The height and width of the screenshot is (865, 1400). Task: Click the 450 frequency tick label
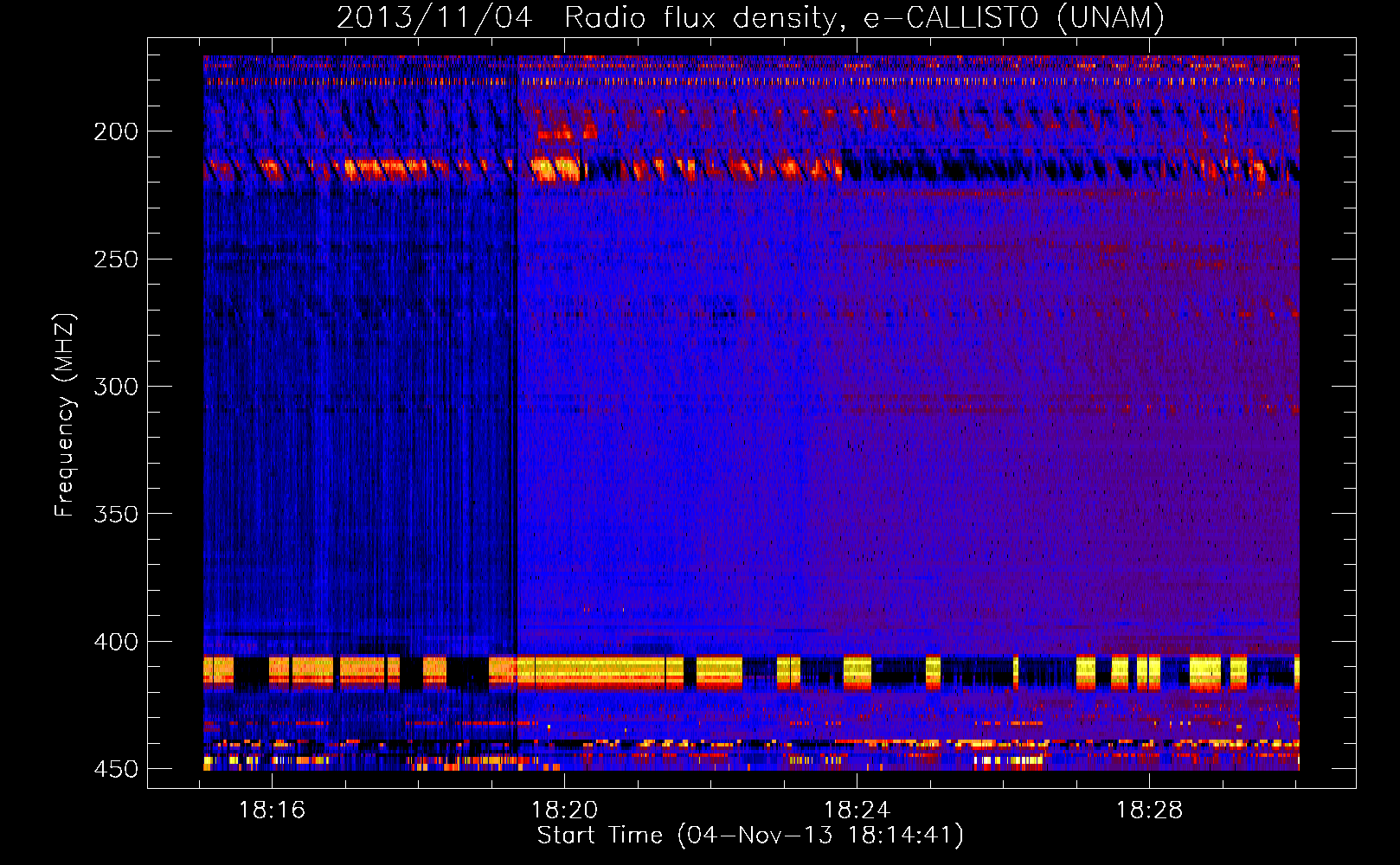(x=116, y=769)
